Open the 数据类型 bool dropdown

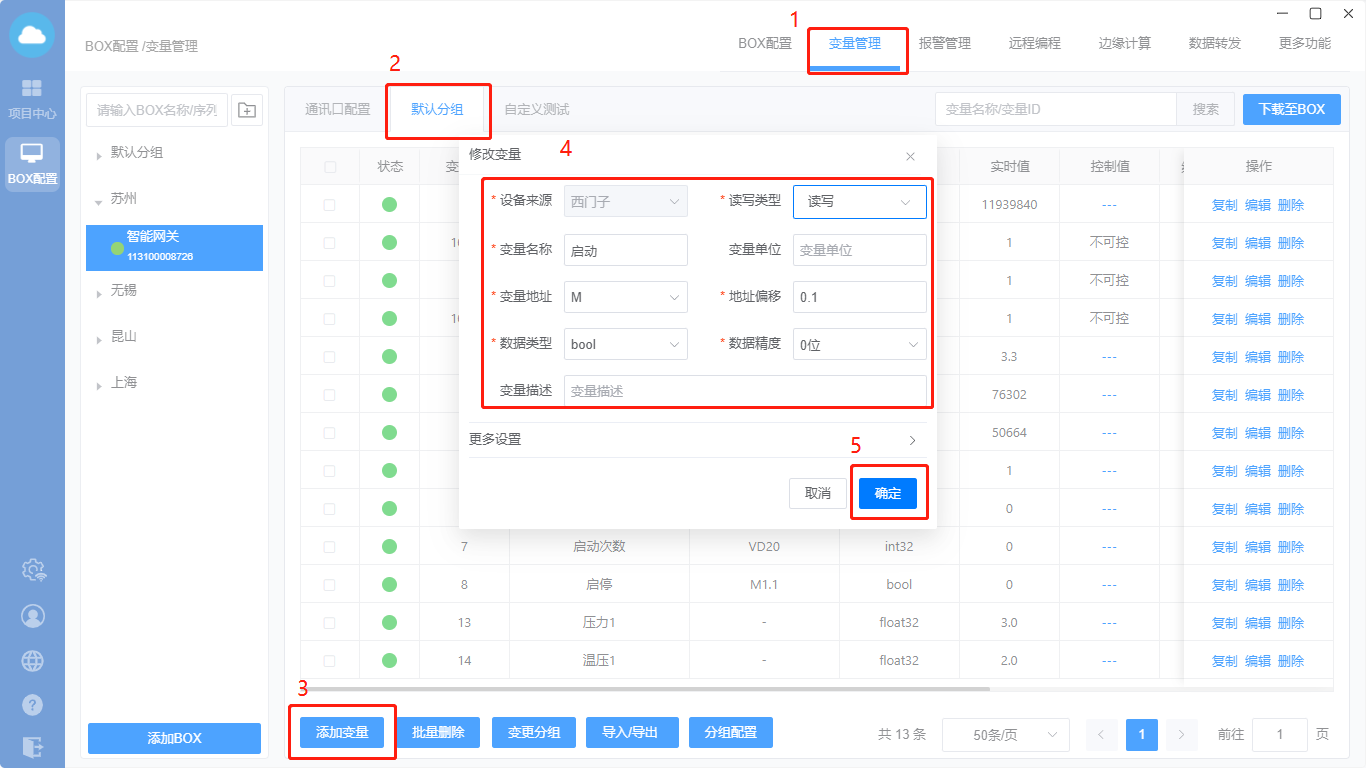[626, 344]
